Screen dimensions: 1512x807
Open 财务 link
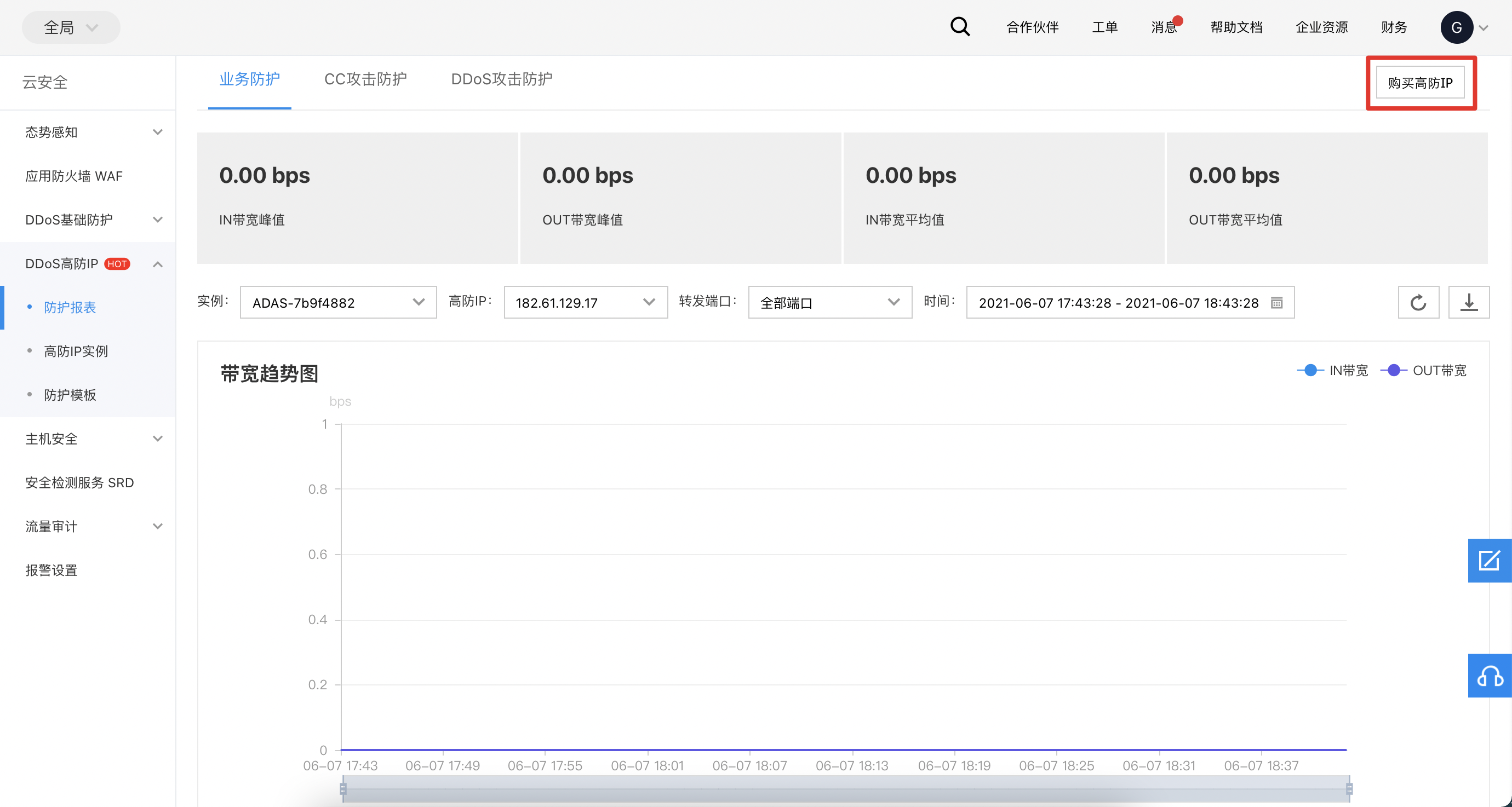tap(1394, 27)
